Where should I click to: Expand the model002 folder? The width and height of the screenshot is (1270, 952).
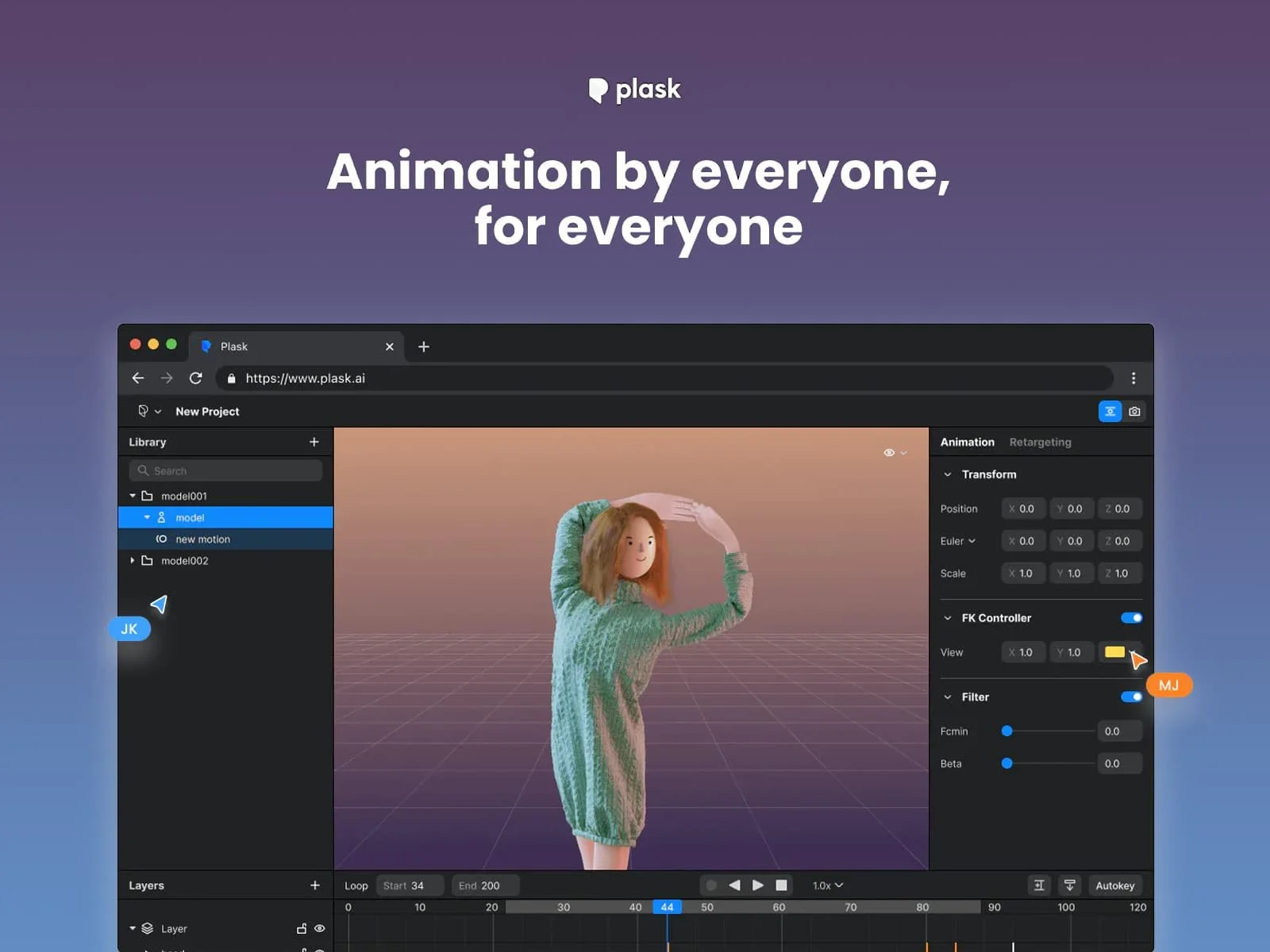(133, 560)
